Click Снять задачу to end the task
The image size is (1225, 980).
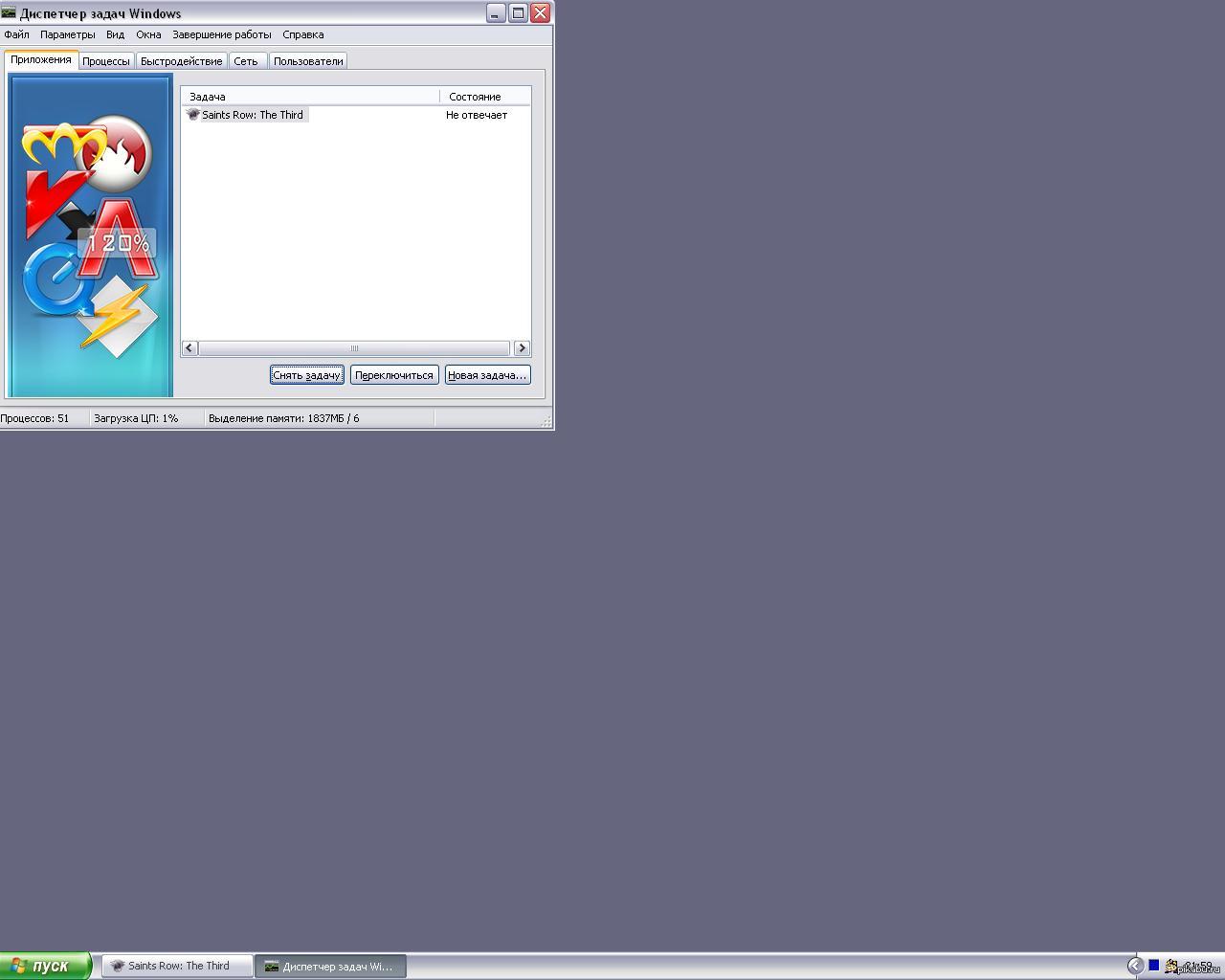[306, 375]
